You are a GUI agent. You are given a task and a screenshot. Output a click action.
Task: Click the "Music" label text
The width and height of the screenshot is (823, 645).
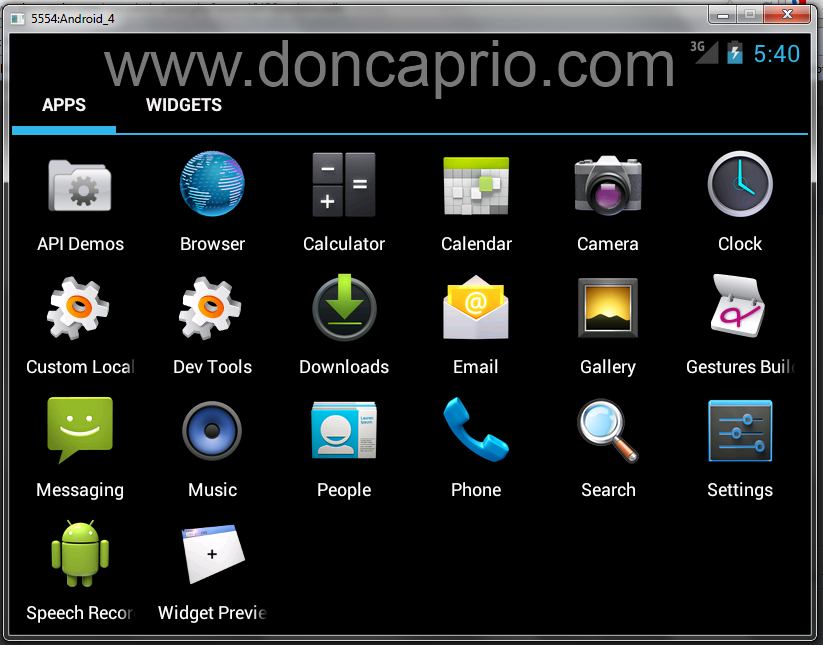coord(212,490)
